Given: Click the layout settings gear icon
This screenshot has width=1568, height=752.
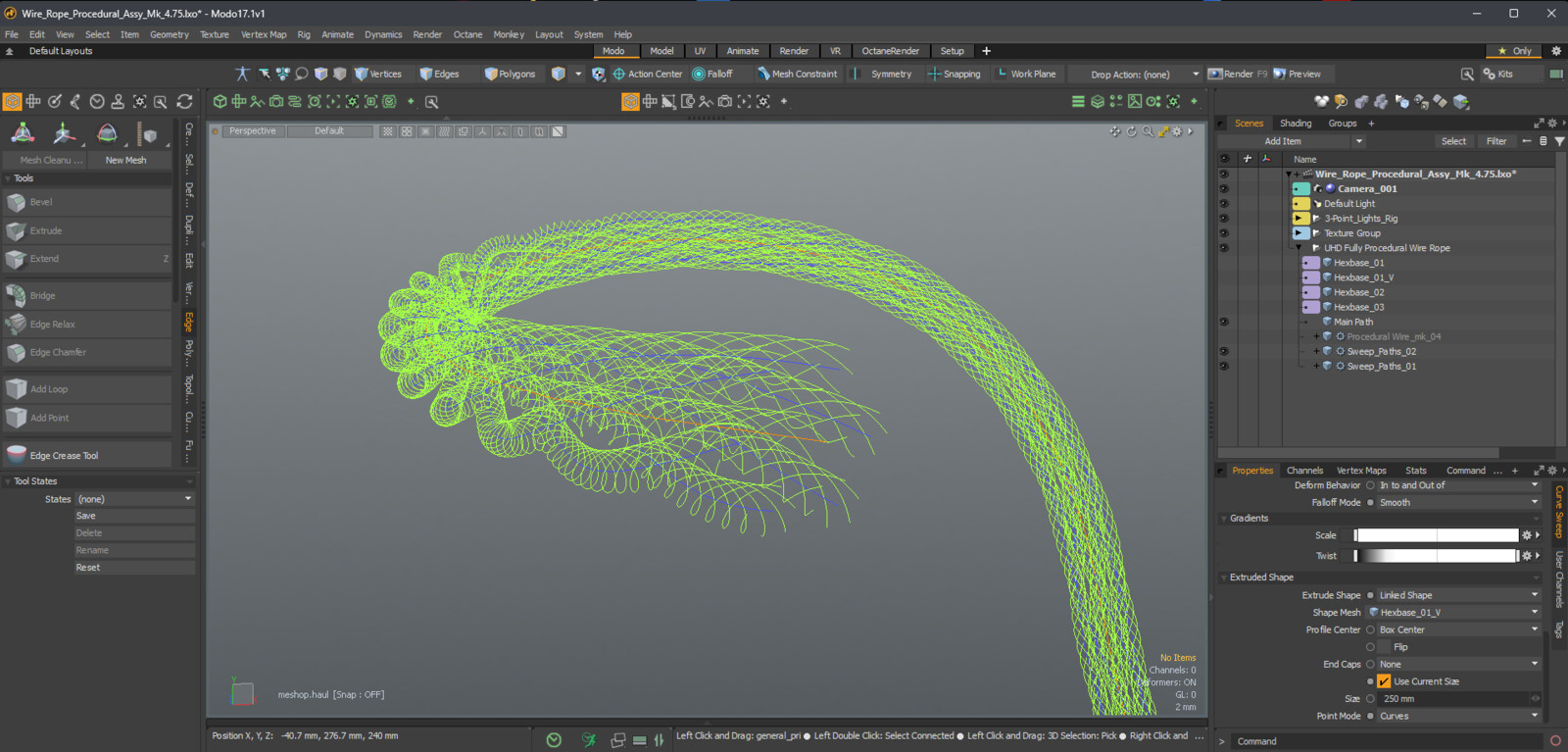Looking at the screenshot, I should pyautogui.click(x=1555, y=51).
